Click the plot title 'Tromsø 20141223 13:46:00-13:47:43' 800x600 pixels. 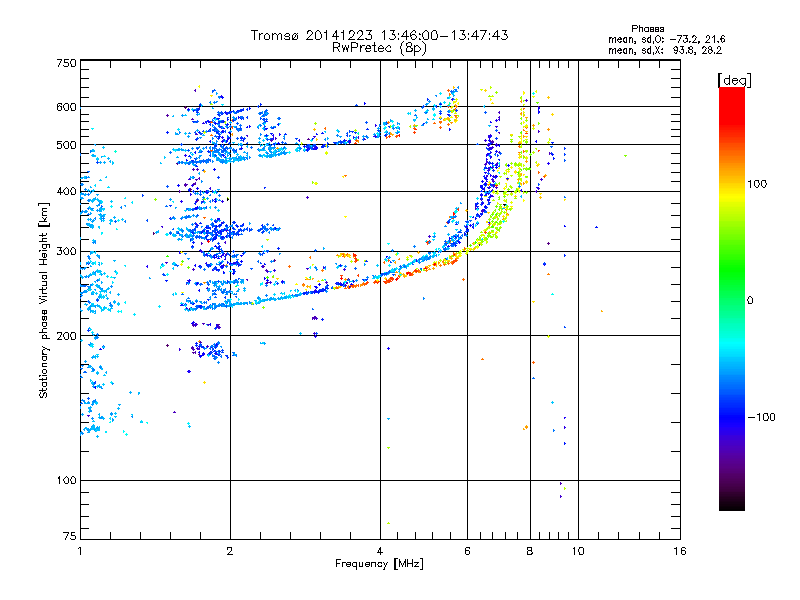pos(379,35)
